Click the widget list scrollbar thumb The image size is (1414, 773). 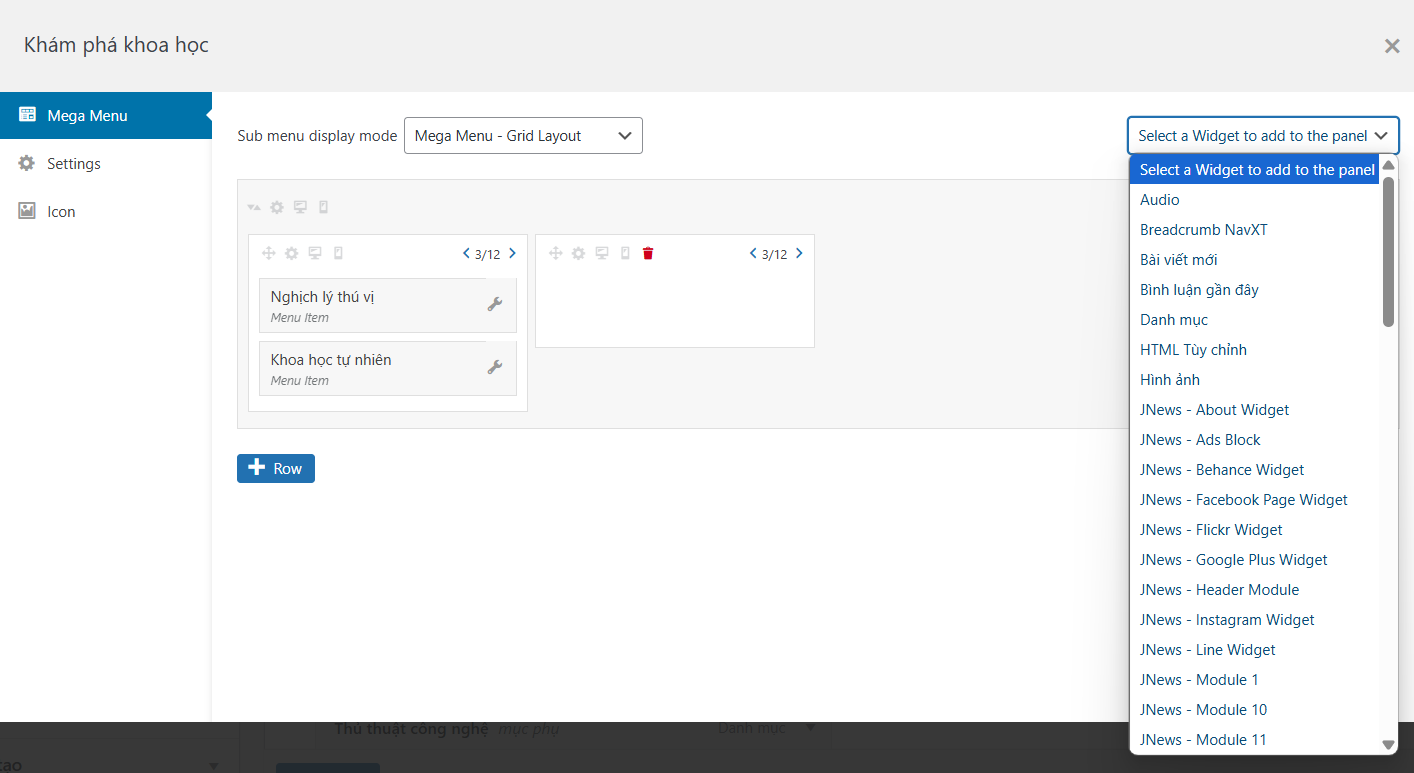pyautogui.click(x=1388, y=251)
